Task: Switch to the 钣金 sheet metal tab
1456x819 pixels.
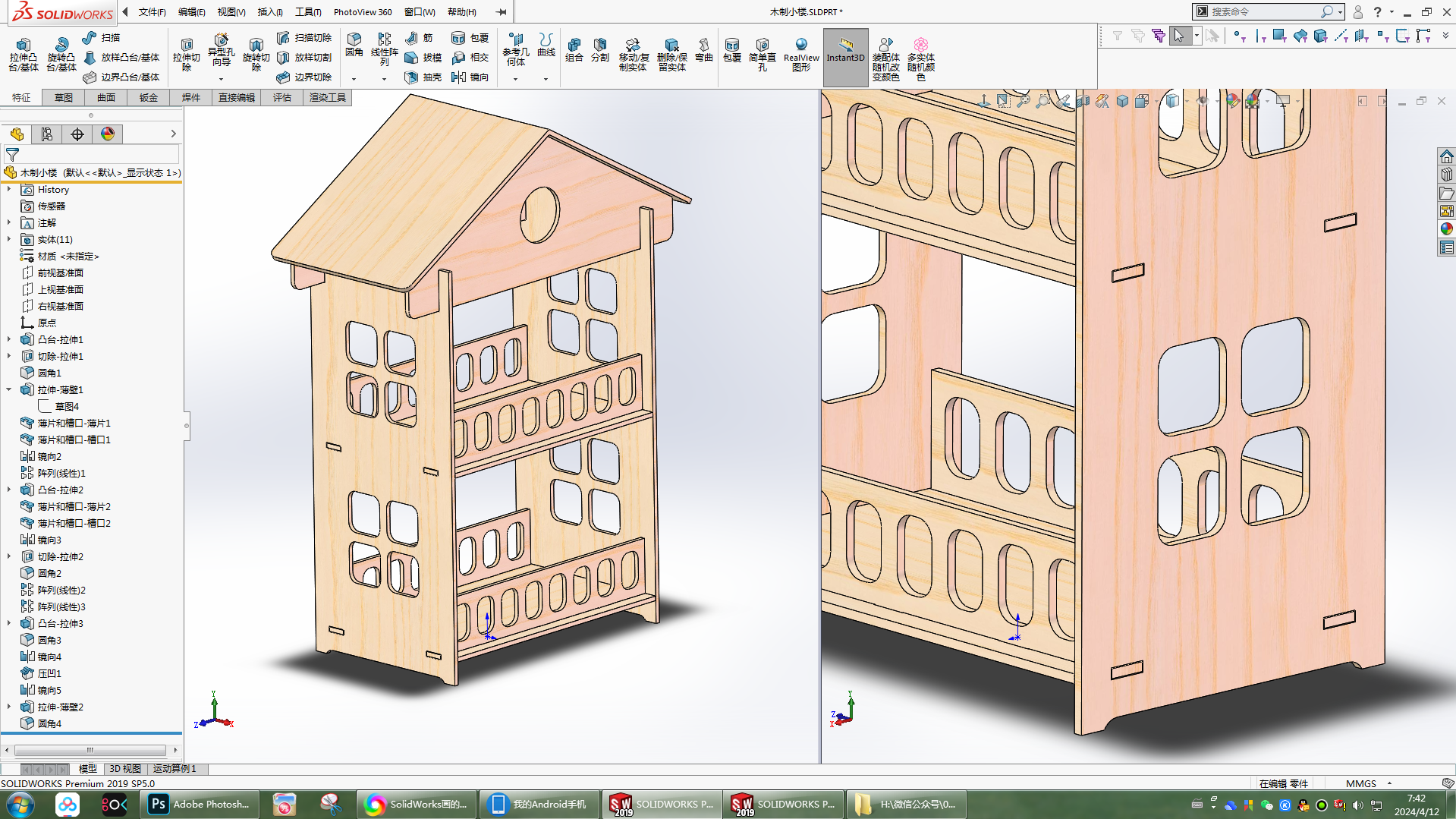Action: (149, 97)
